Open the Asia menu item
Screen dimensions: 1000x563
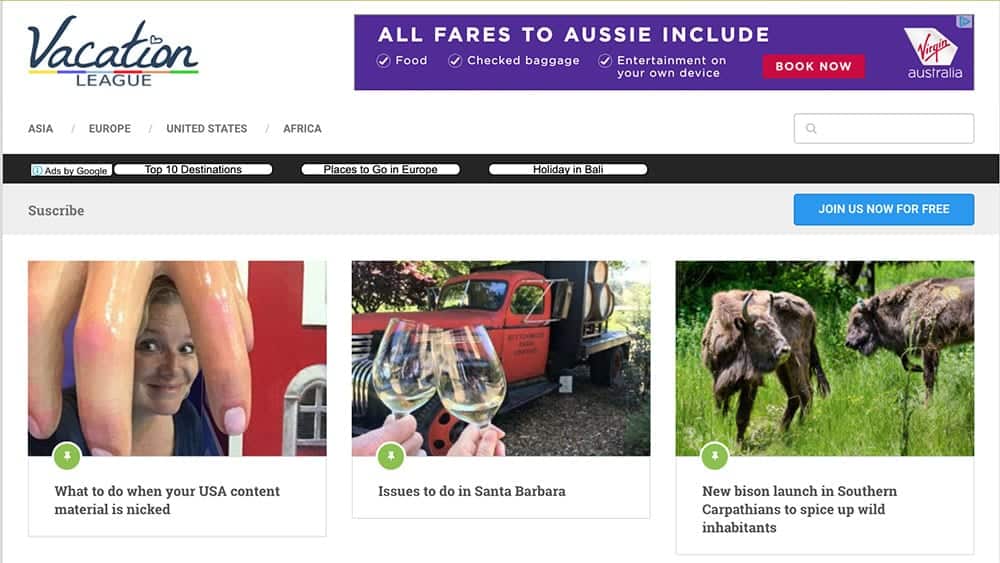coord(40,129)
